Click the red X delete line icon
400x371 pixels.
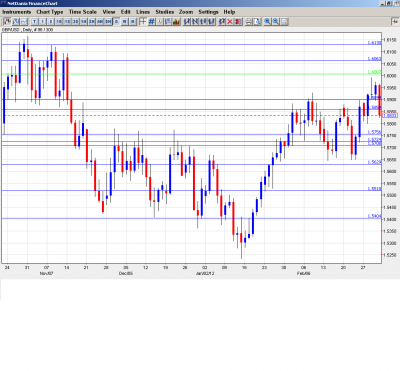pyautogui.click(x=230, y=22)
